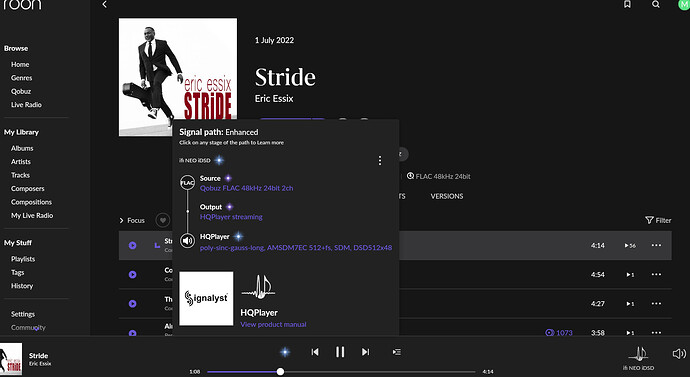Image resolution: width=690 pixels, height=377 pixels.
Task: Open the volume speaker icon
Action: (x=679, y=353)
